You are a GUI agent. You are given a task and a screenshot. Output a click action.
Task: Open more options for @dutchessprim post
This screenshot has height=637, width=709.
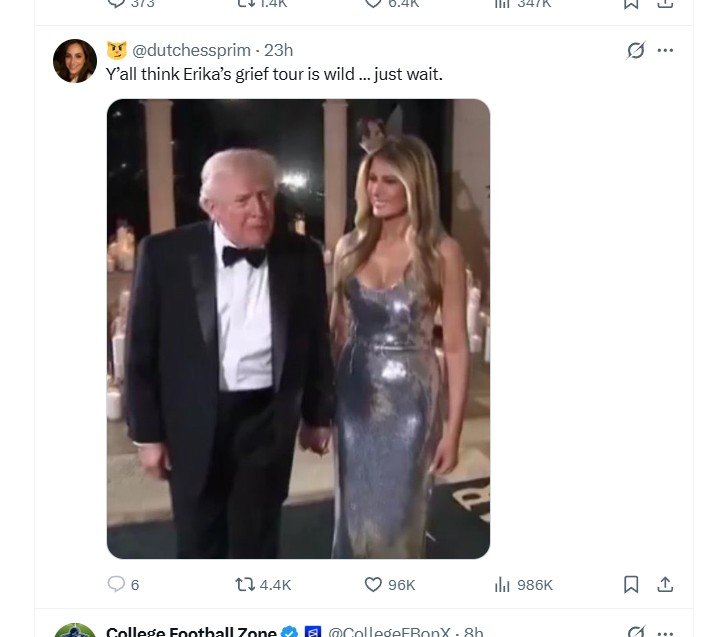coord(665,50)
